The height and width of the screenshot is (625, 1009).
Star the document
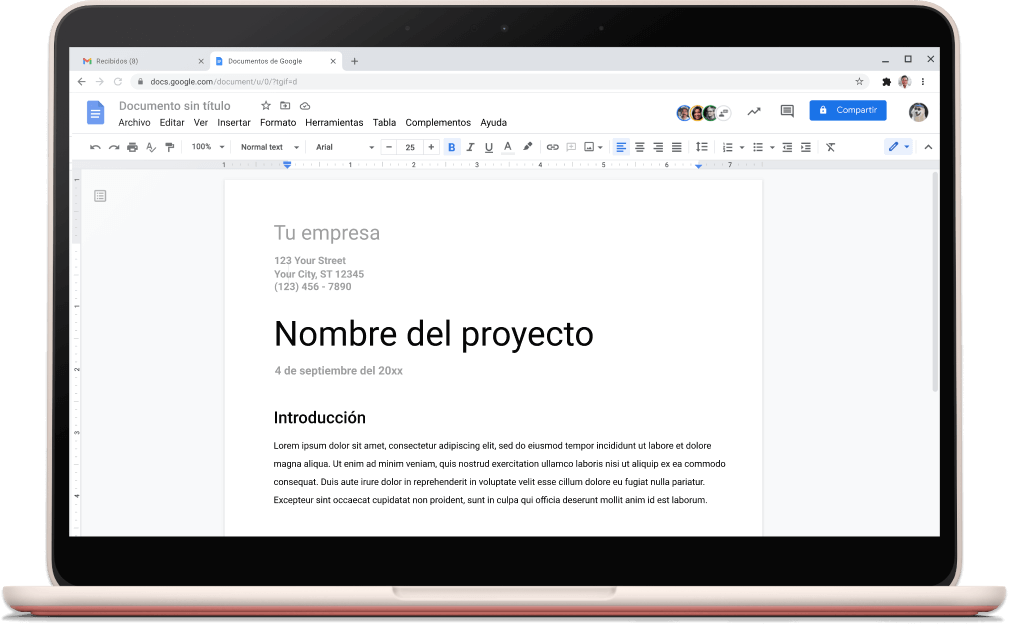266,106
